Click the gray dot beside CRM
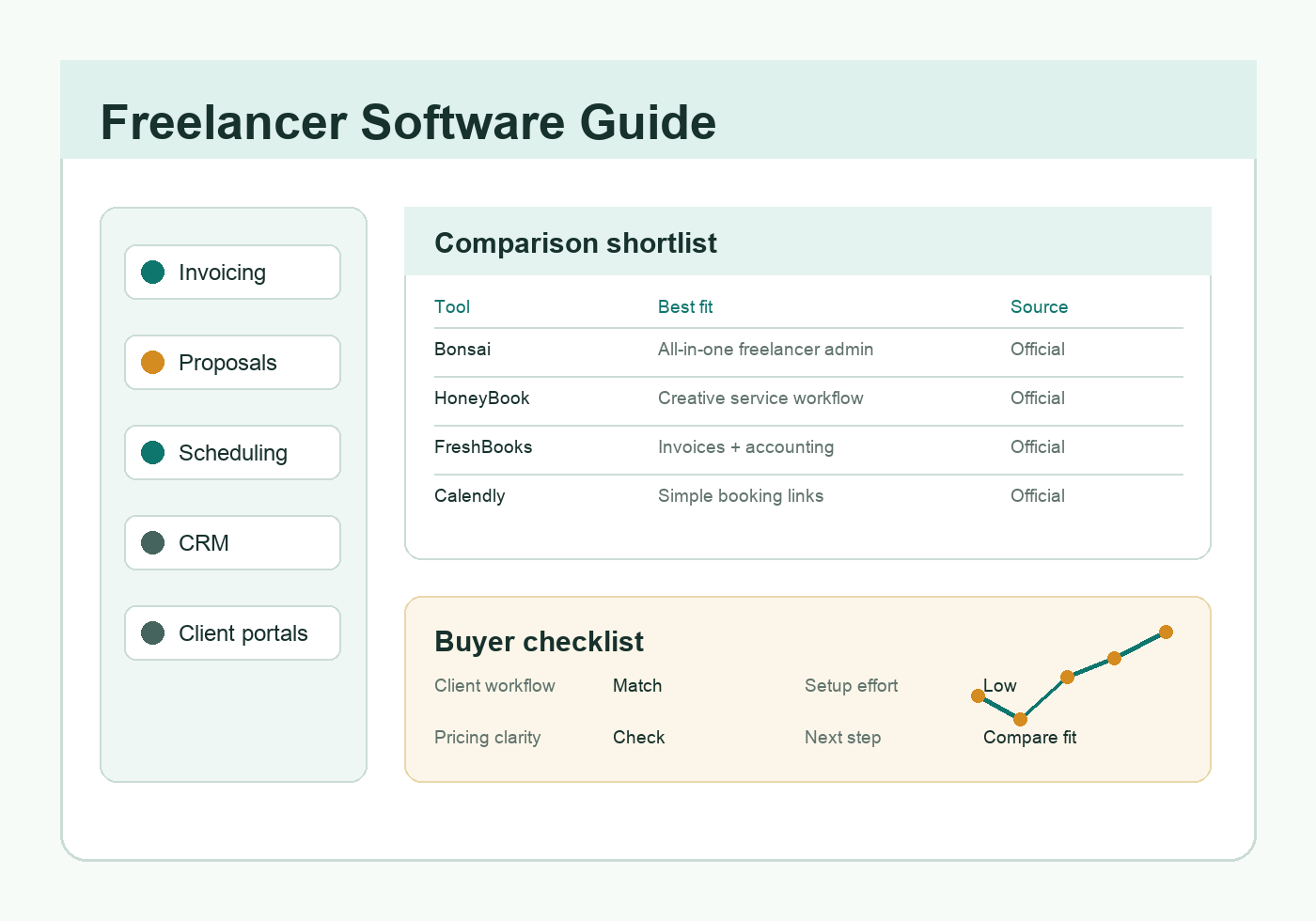The width and height of the screenshot is (1316, 921). 152,543
